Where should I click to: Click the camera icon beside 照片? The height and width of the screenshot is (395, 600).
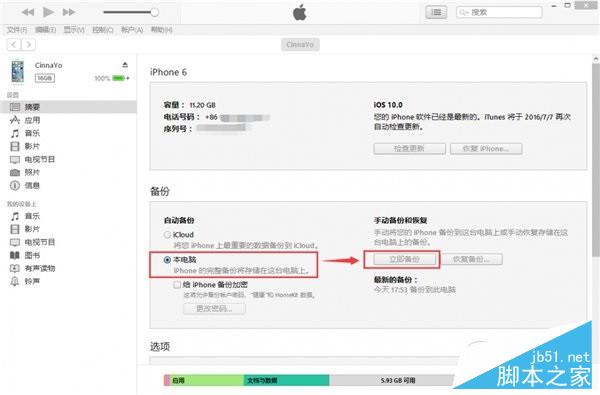pos(15,172)
